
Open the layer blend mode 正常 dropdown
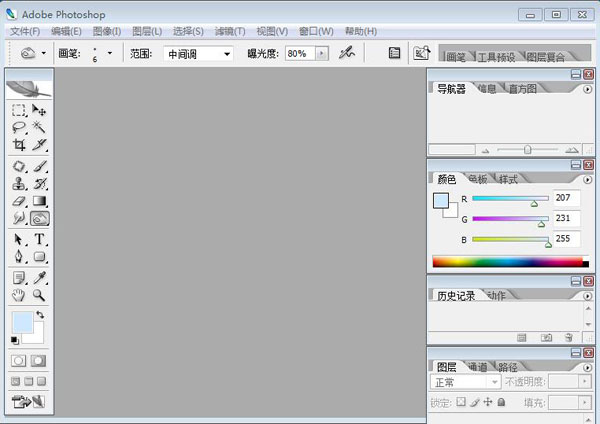465,382
